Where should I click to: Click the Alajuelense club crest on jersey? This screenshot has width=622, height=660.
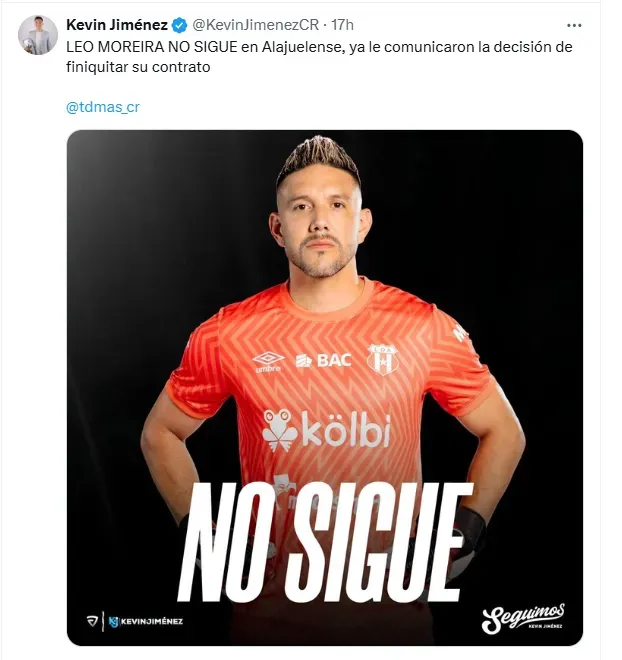click(x=382, y=359)
